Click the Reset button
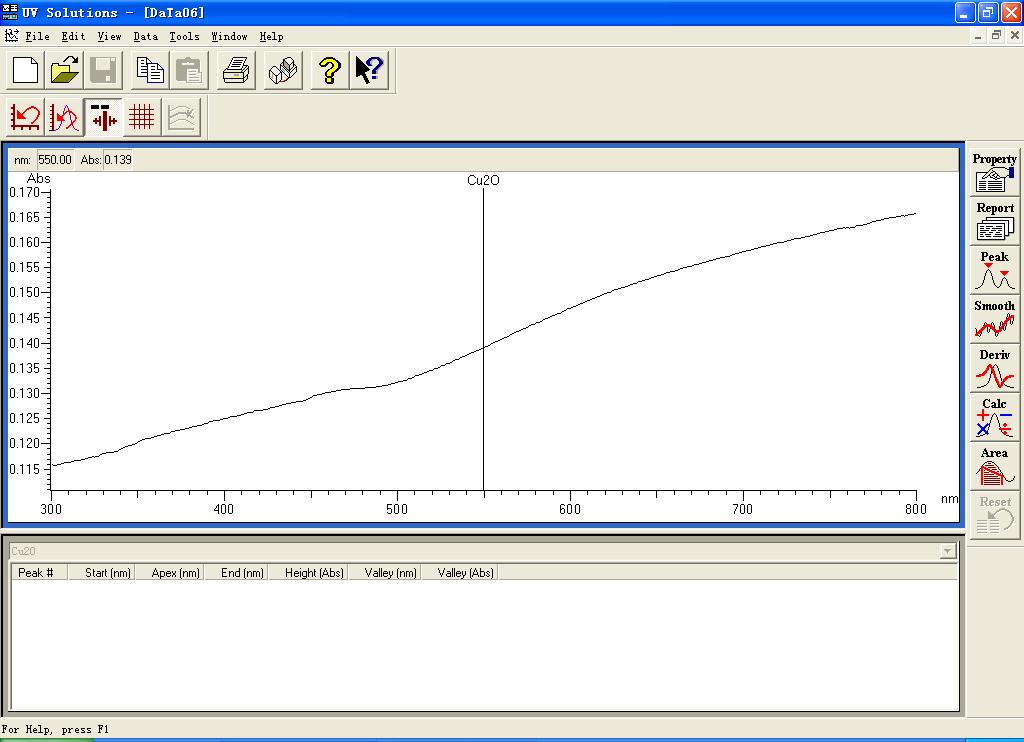1024x742 pixels. tap(994, 515)
